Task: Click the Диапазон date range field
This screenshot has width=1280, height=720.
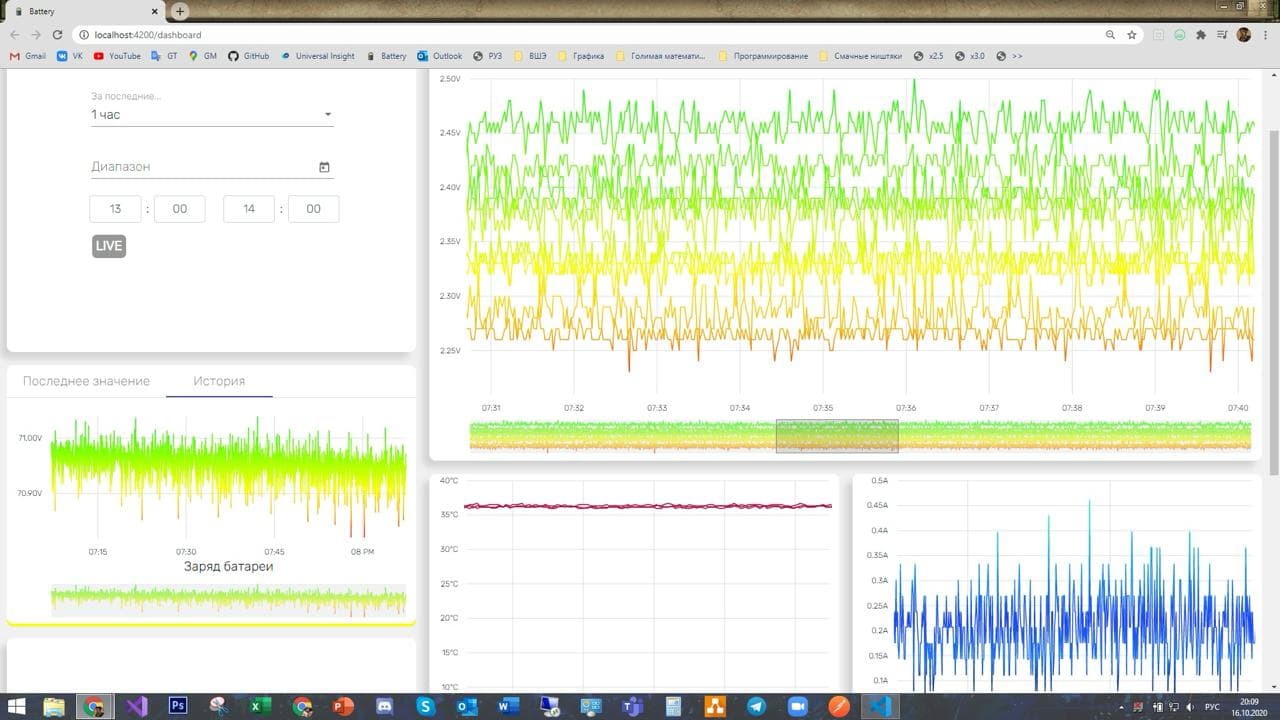Action: point(211,167)
